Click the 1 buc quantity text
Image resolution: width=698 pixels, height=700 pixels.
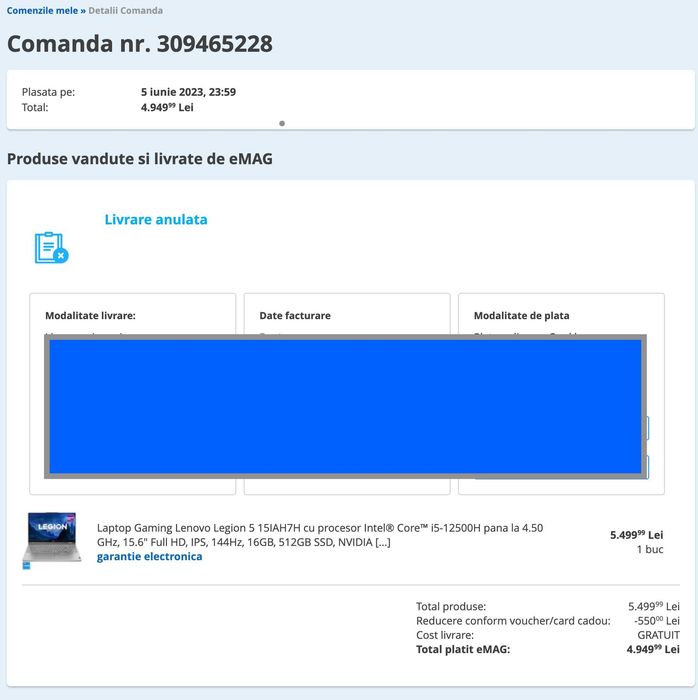coord(650,550)
